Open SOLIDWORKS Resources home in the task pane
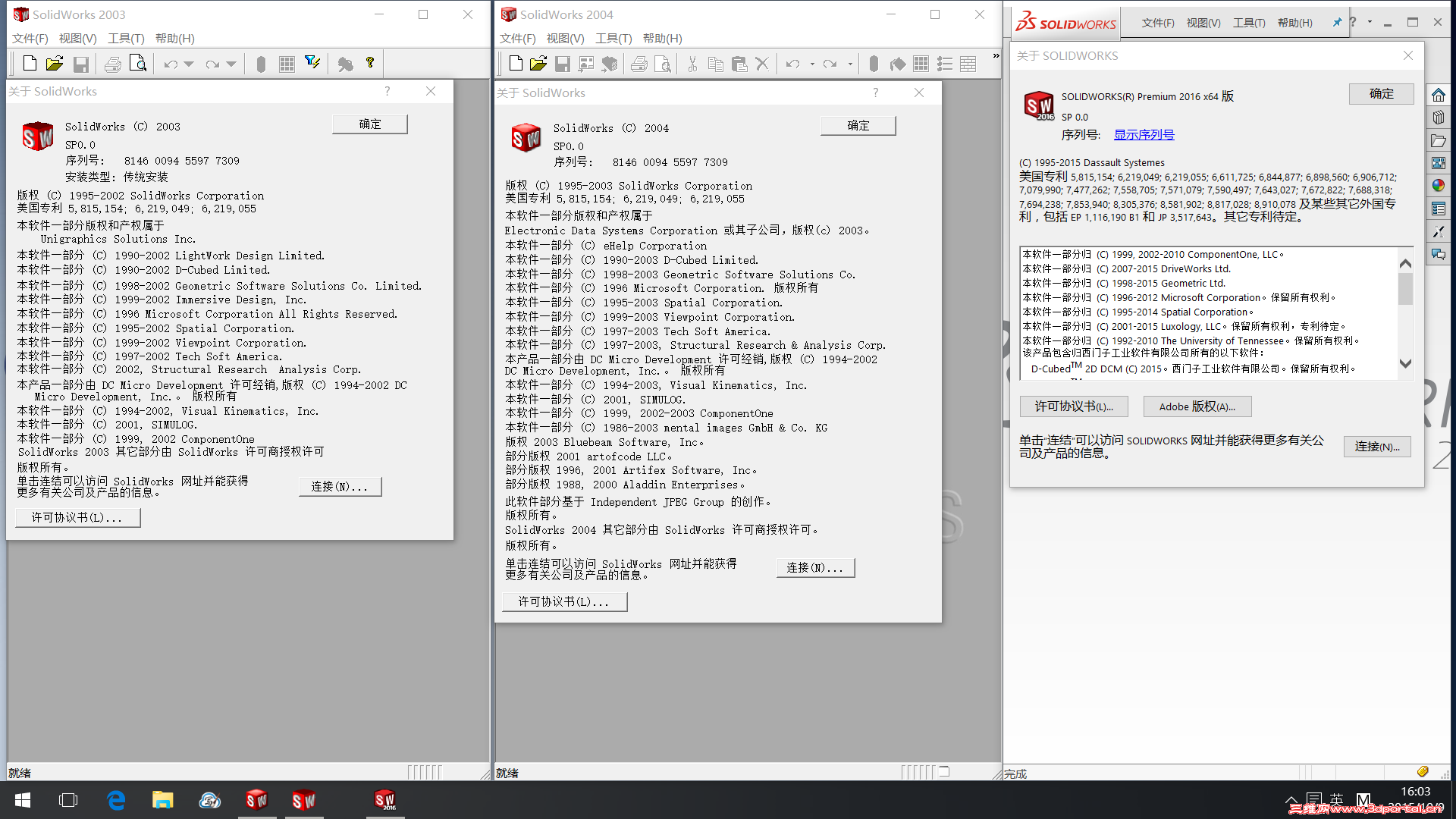Screen dimensions: 1456x819 [x=1439, y=95]
